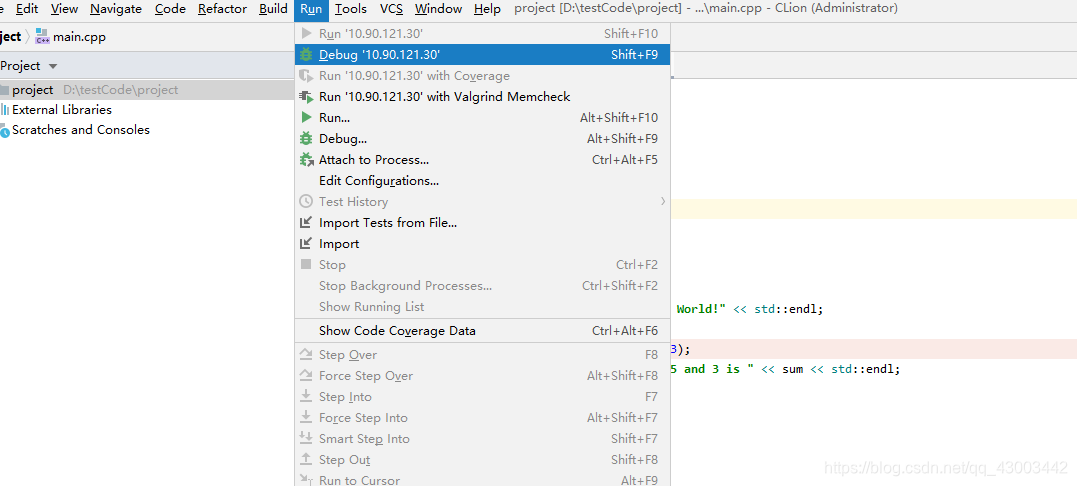Image resolution: width=1077 pixels, height=486 pixels.
Task: Click the Step Into down-arrow icon
Action: [306, 397]
